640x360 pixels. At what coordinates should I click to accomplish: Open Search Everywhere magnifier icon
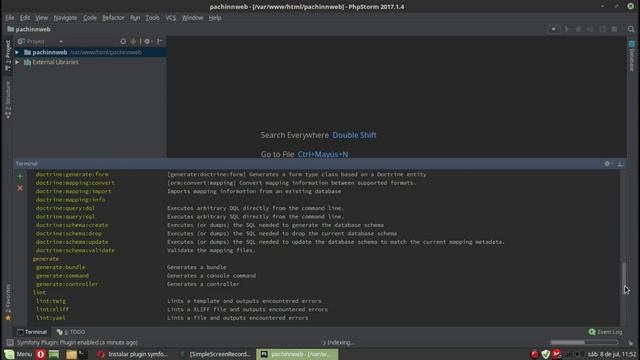631,29
